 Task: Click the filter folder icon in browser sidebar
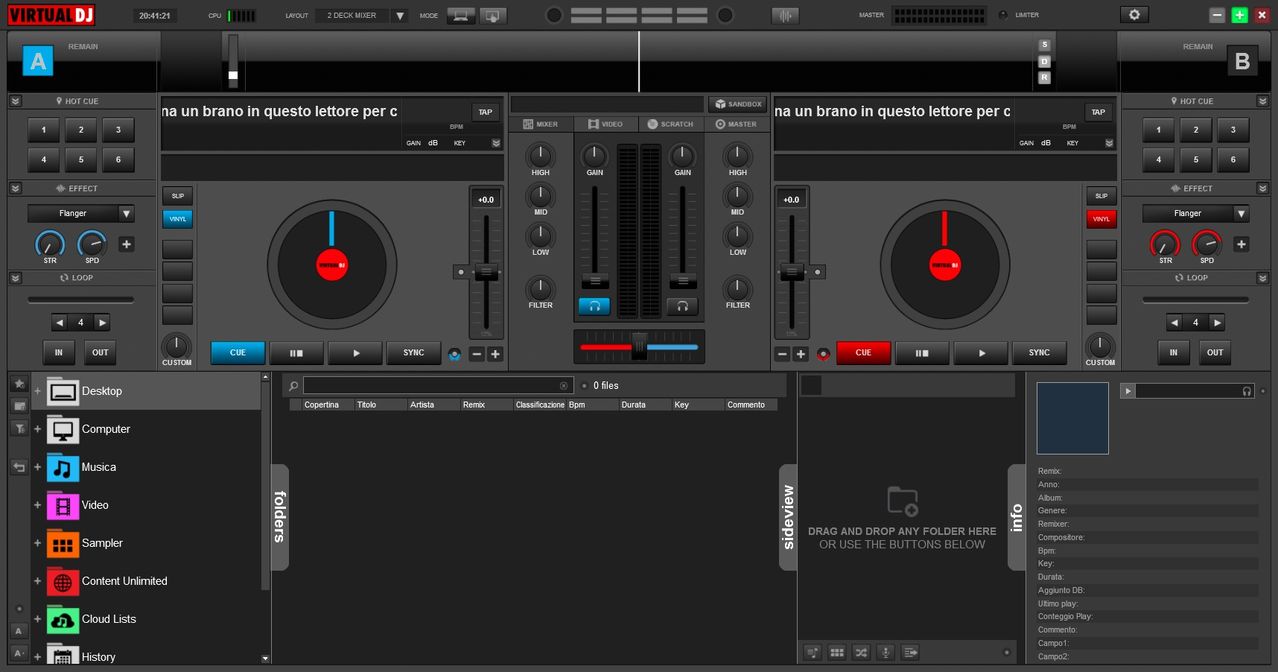[18, 428]
